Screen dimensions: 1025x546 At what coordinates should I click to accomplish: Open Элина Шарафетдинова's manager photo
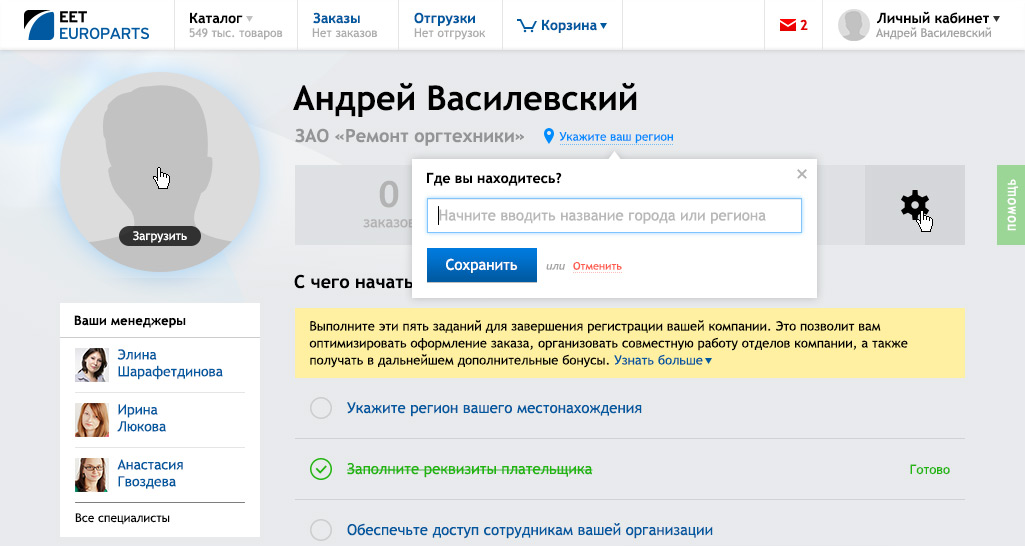coord(92,364)
